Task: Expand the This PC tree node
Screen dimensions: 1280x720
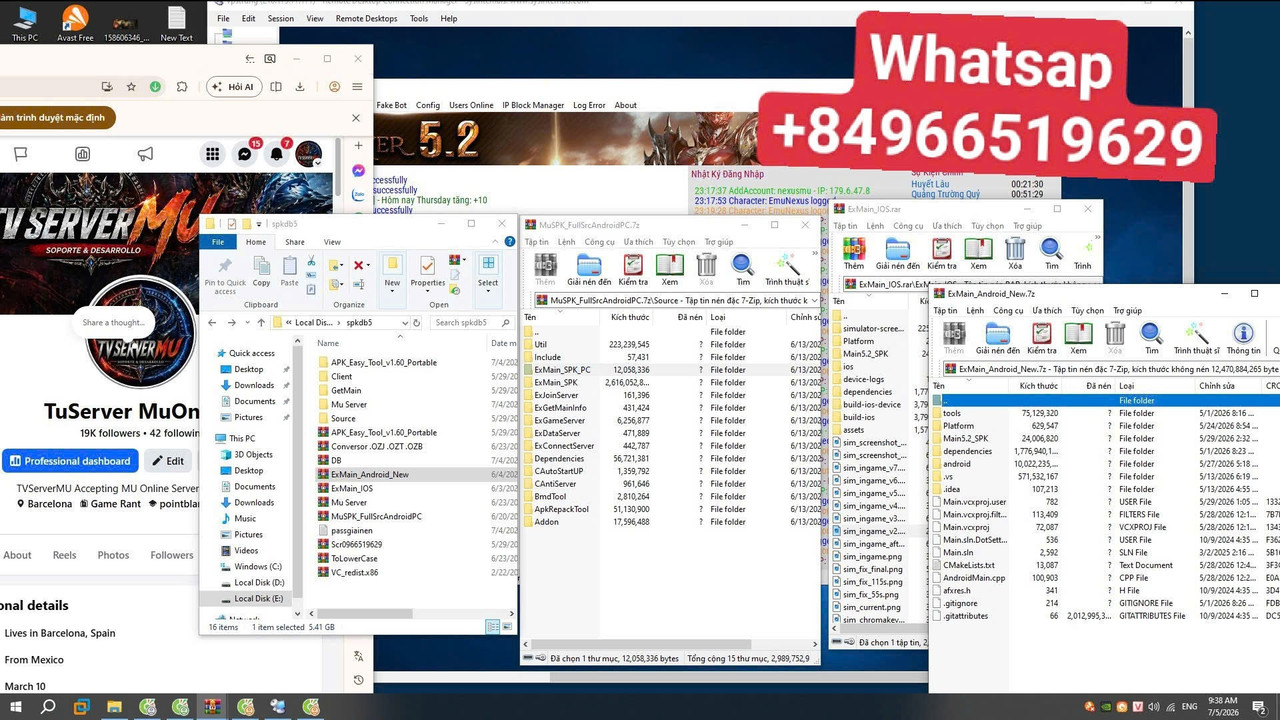Action: click(209, 438)
